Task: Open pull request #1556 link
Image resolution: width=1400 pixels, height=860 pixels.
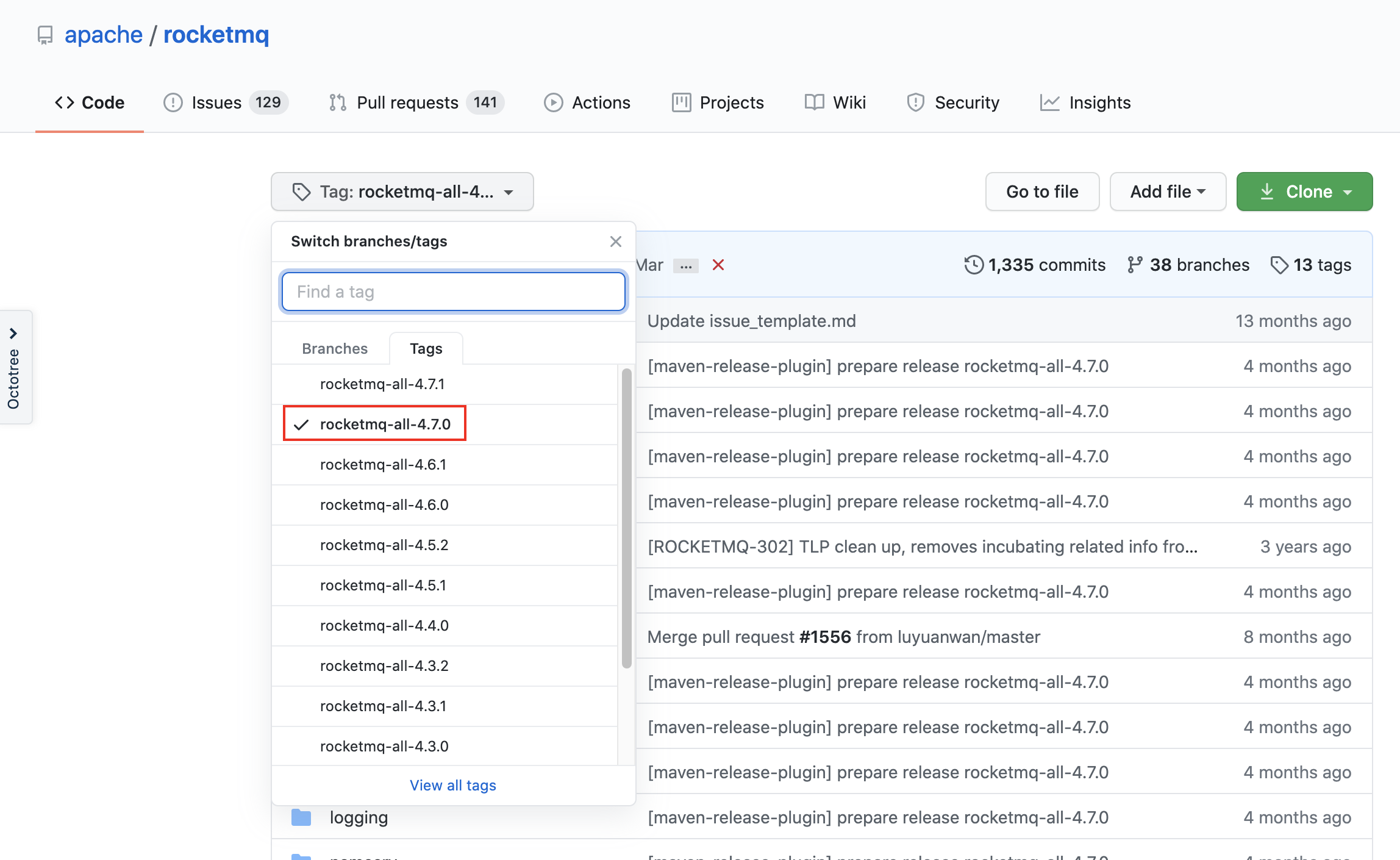Action: (825, 637)
